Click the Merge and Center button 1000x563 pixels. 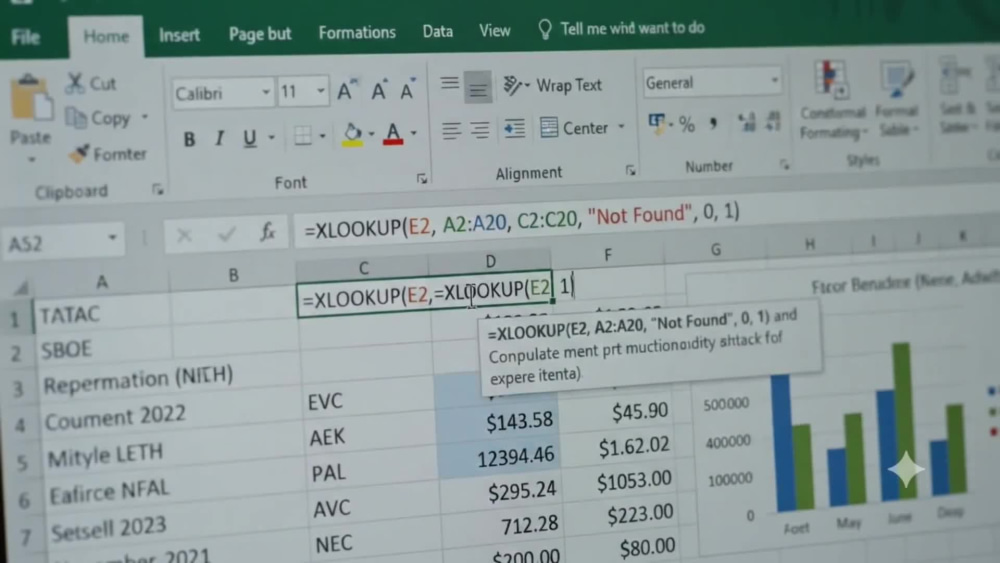pos(574,128)
